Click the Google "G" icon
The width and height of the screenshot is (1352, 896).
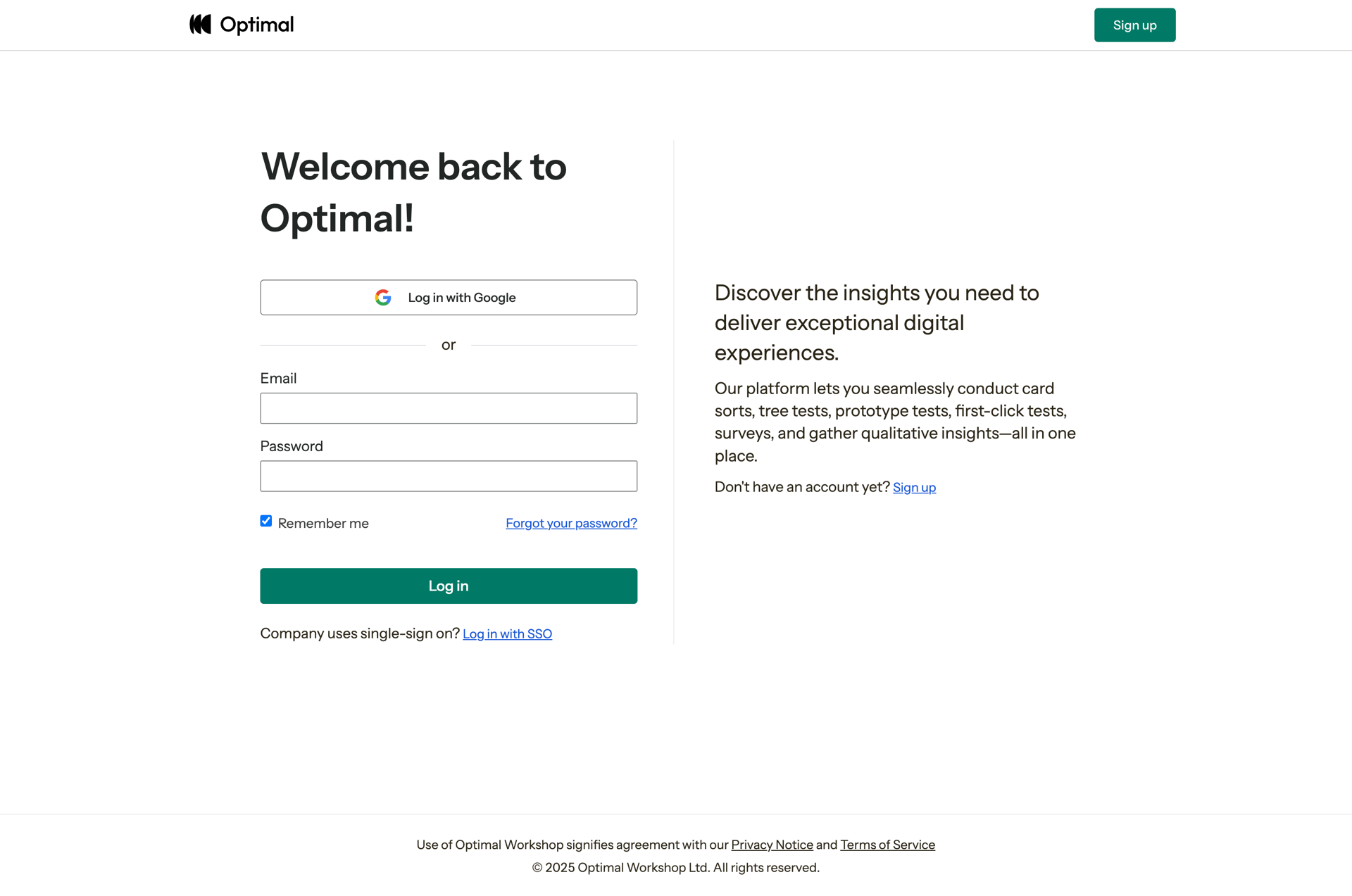[x=383, y=298]
